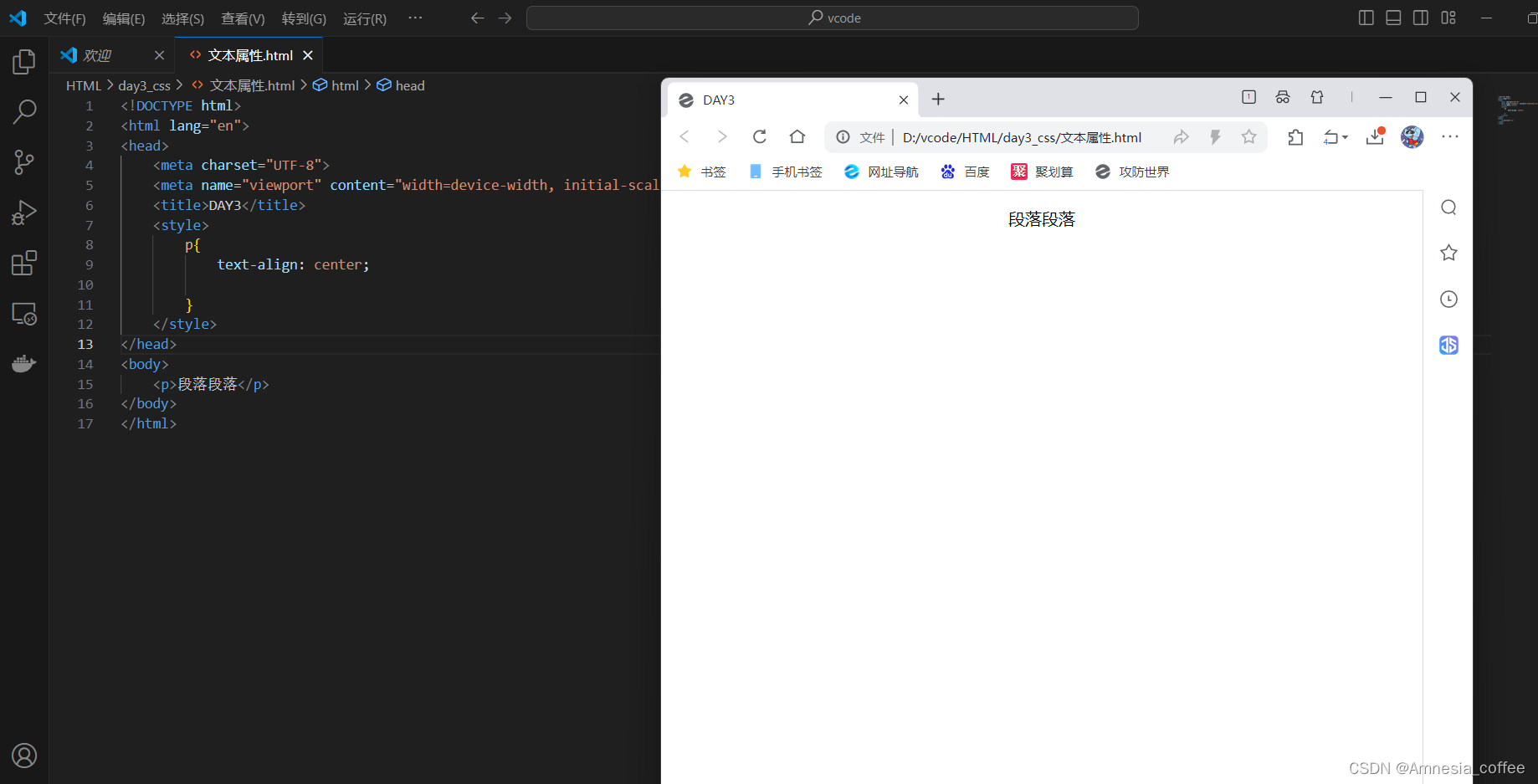Open 文件(F) menu
This screenshot has width=1538, height=784.
click(64, 18)
